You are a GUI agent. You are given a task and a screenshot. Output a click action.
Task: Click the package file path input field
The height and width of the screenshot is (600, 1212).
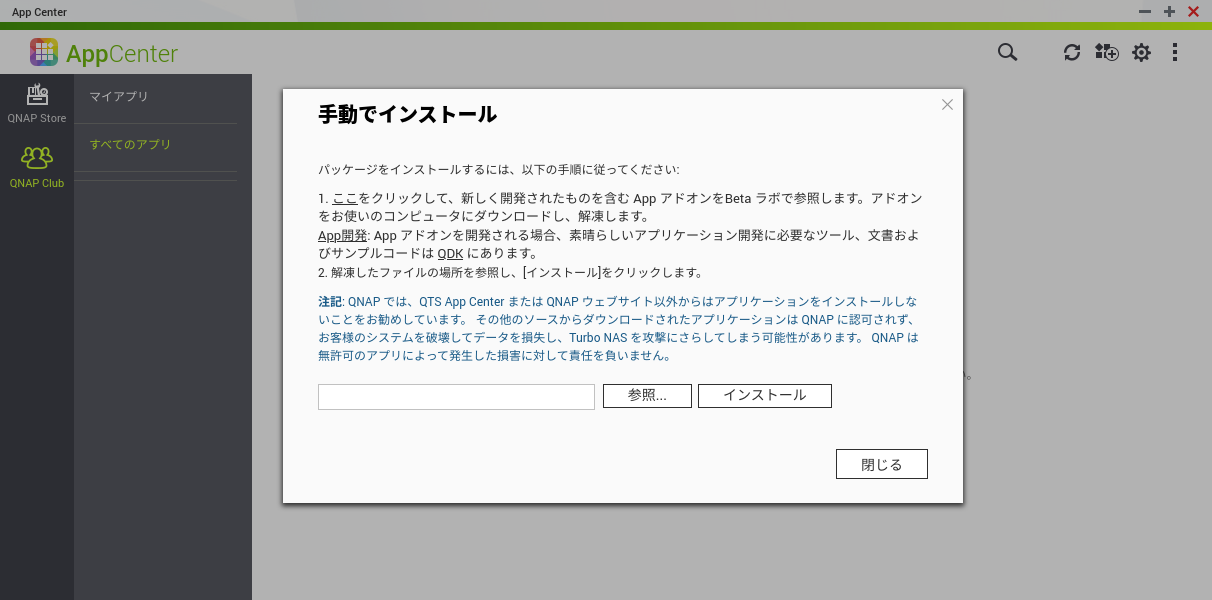[x=456, y=397]
